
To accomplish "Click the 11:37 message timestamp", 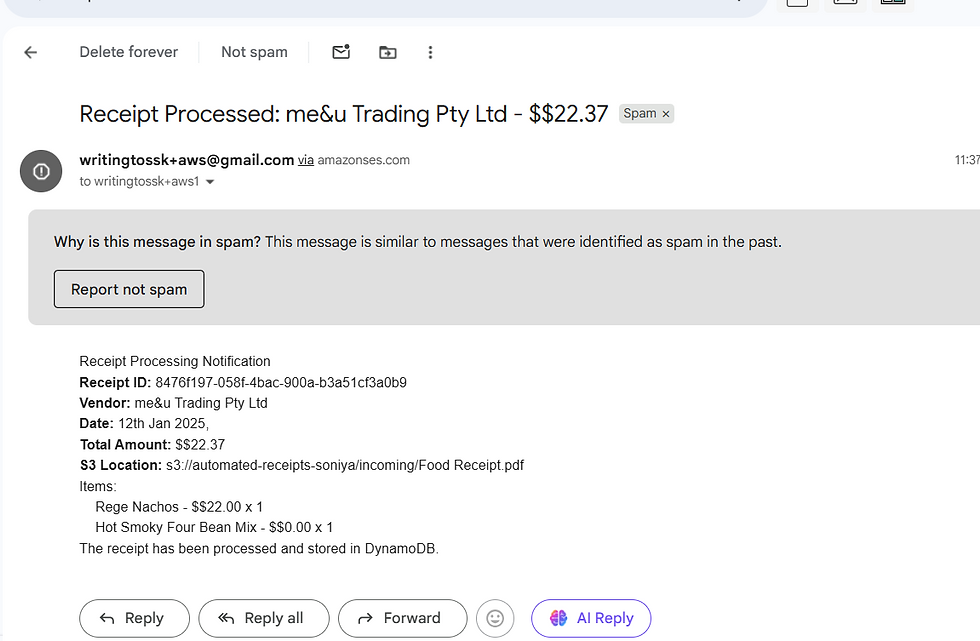I will coord(966,160).
